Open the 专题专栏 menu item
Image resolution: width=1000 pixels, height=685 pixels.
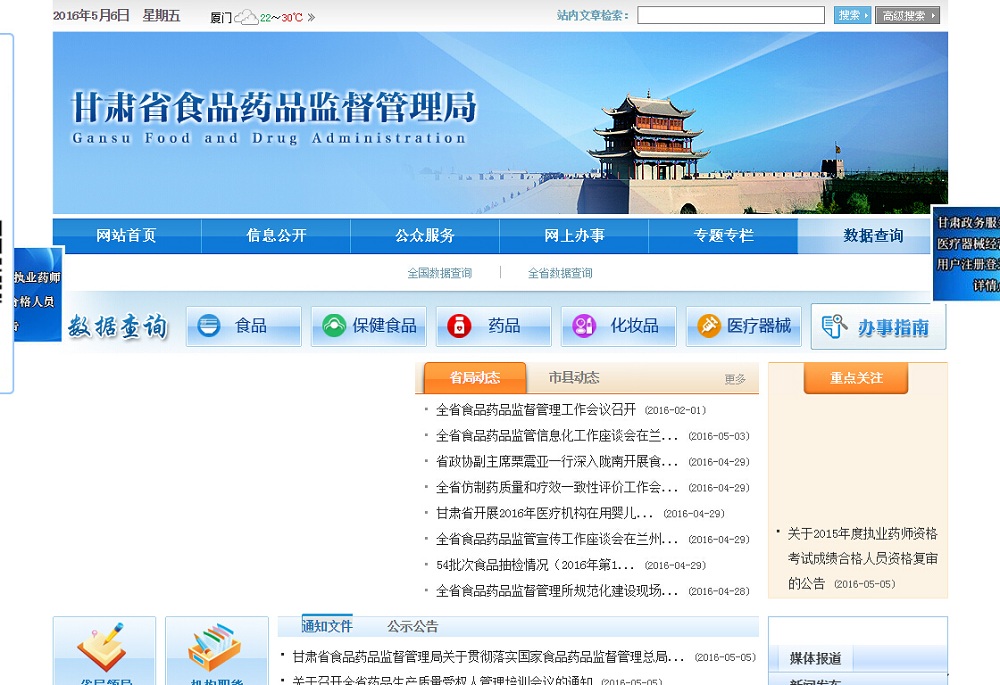[723, 235]
